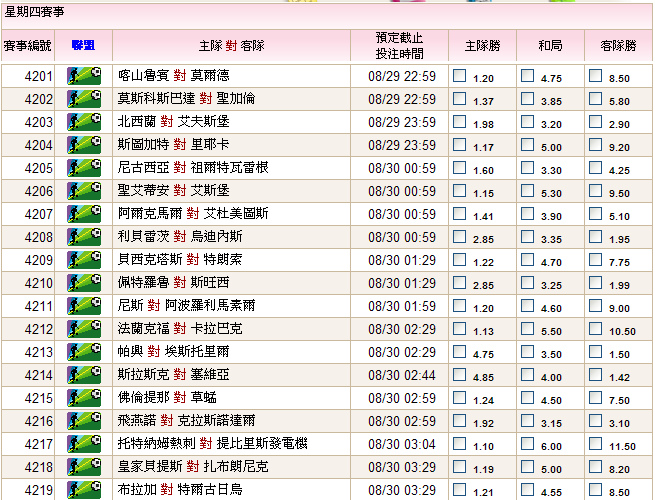
Task: Select match text 佛倫提那 對 草蜢
Action: [x=167, y=397]
